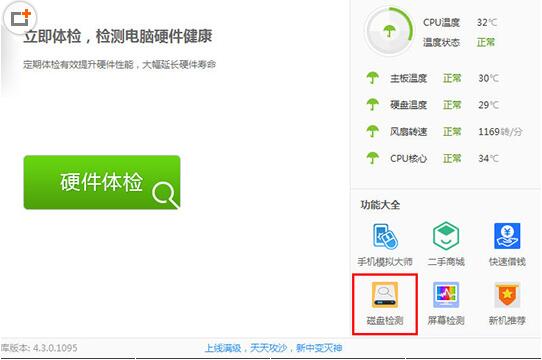Click the magnifier icon on 硬件体检 button
Viewport: 542px width, 360px height.
(x=165, y=195)
